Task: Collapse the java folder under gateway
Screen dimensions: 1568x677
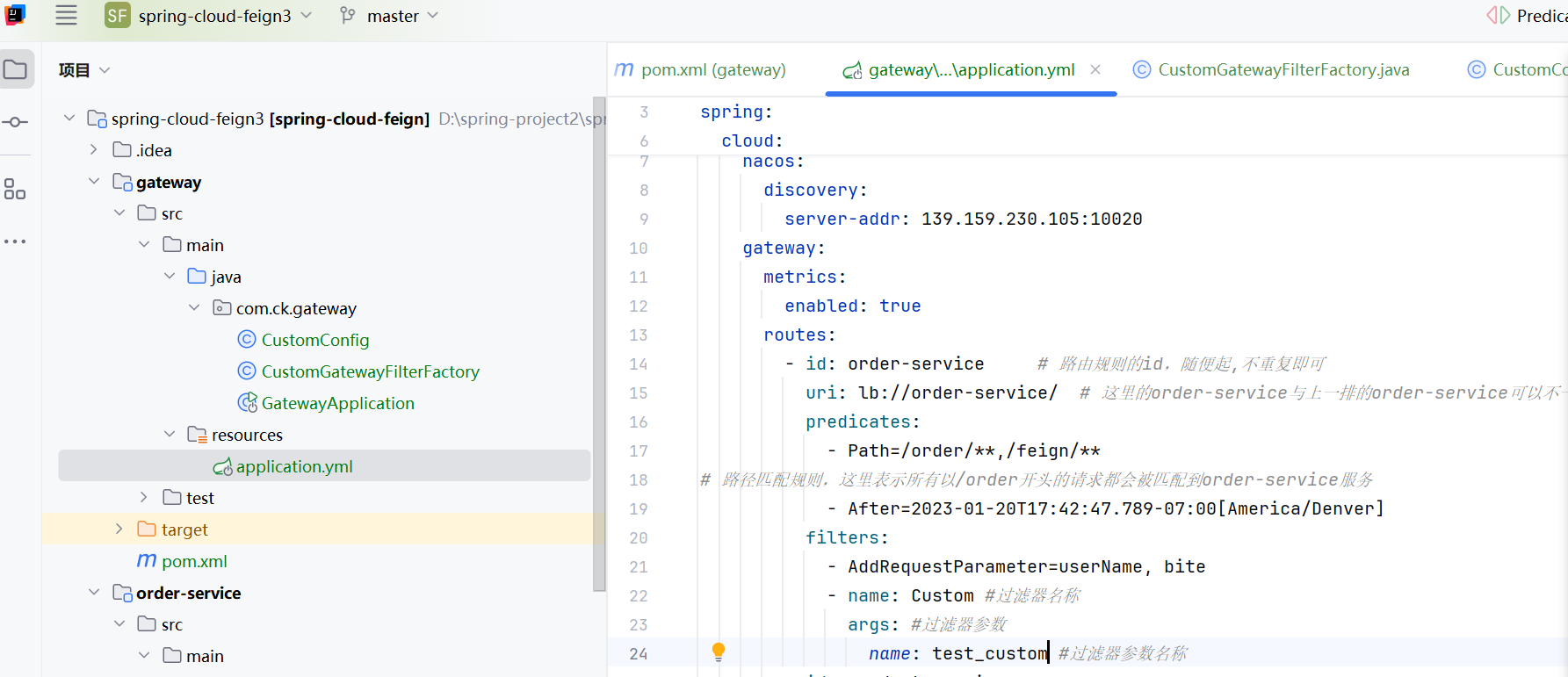Action: [x=170, y=276]
